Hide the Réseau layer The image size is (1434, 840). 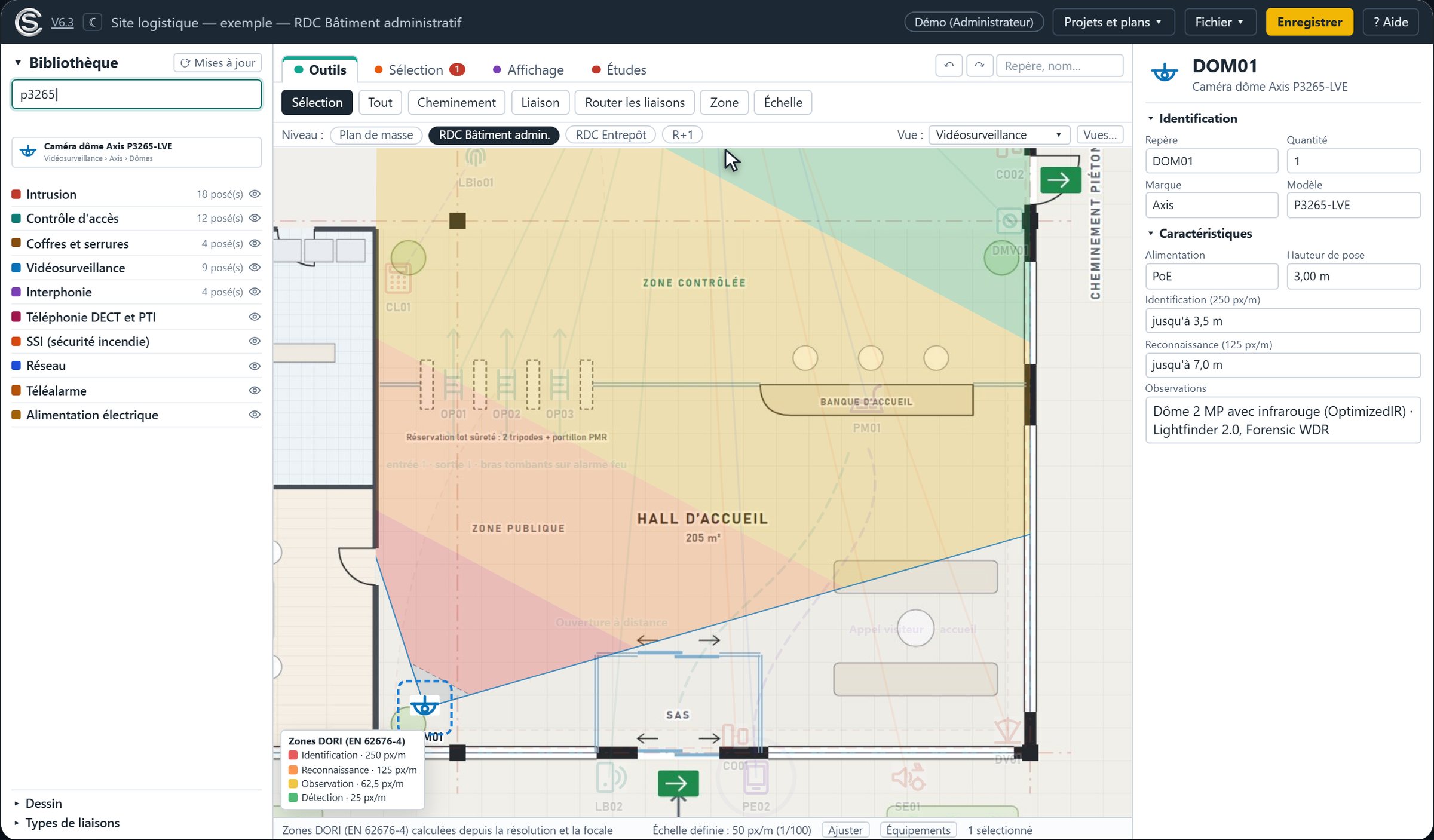pyautogui.click(x=255, y=366)
